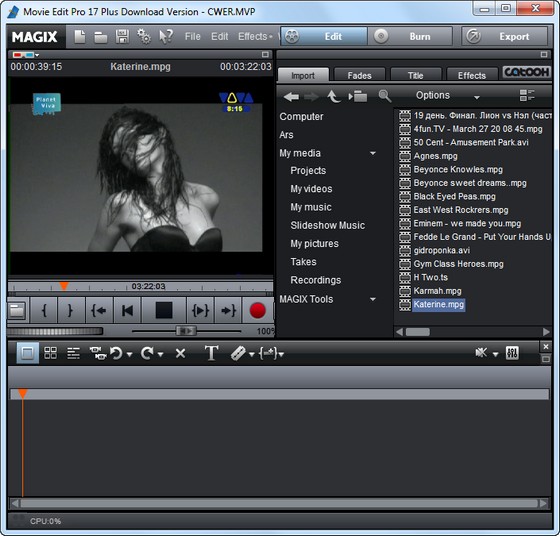560x536 pixels.
Task: Maximize the media pool panel
Action: (x=544, y=54)
